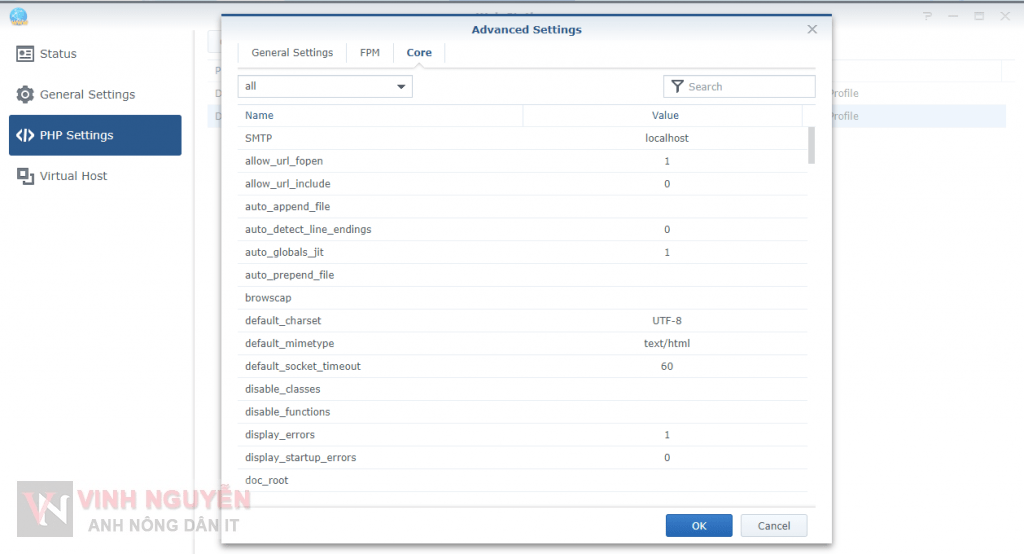Click the Virtual Host sidebar icon
This screenshot has height=554, width=1024.
pos(25,176)
